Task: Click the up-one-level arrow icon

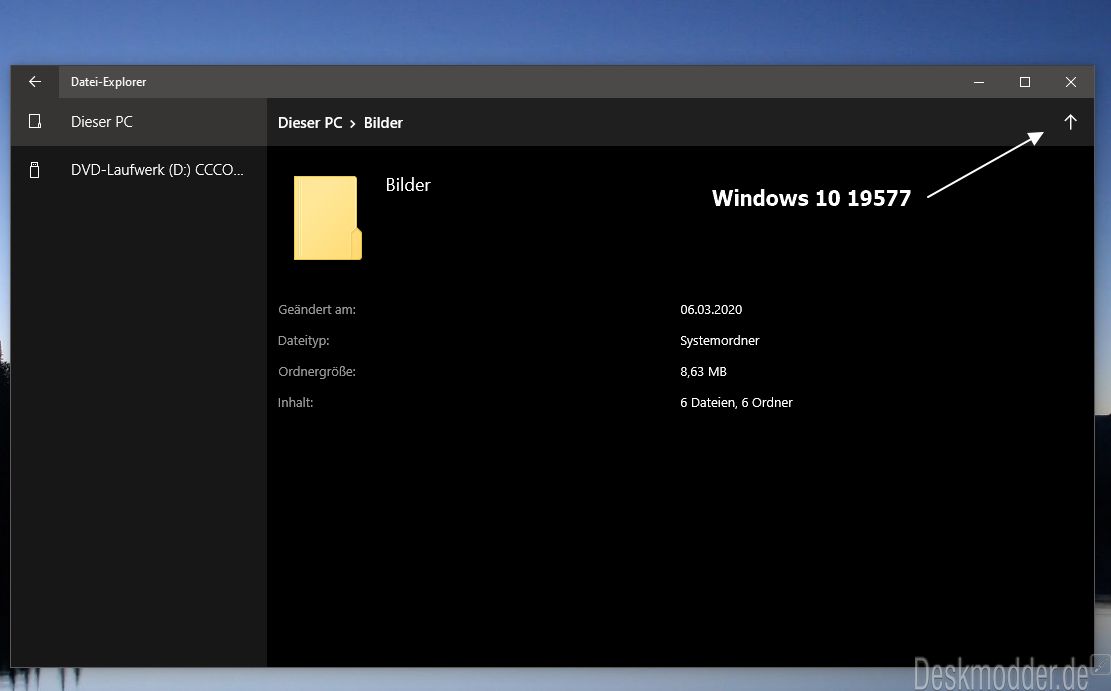Action: tap(1070, 122)
